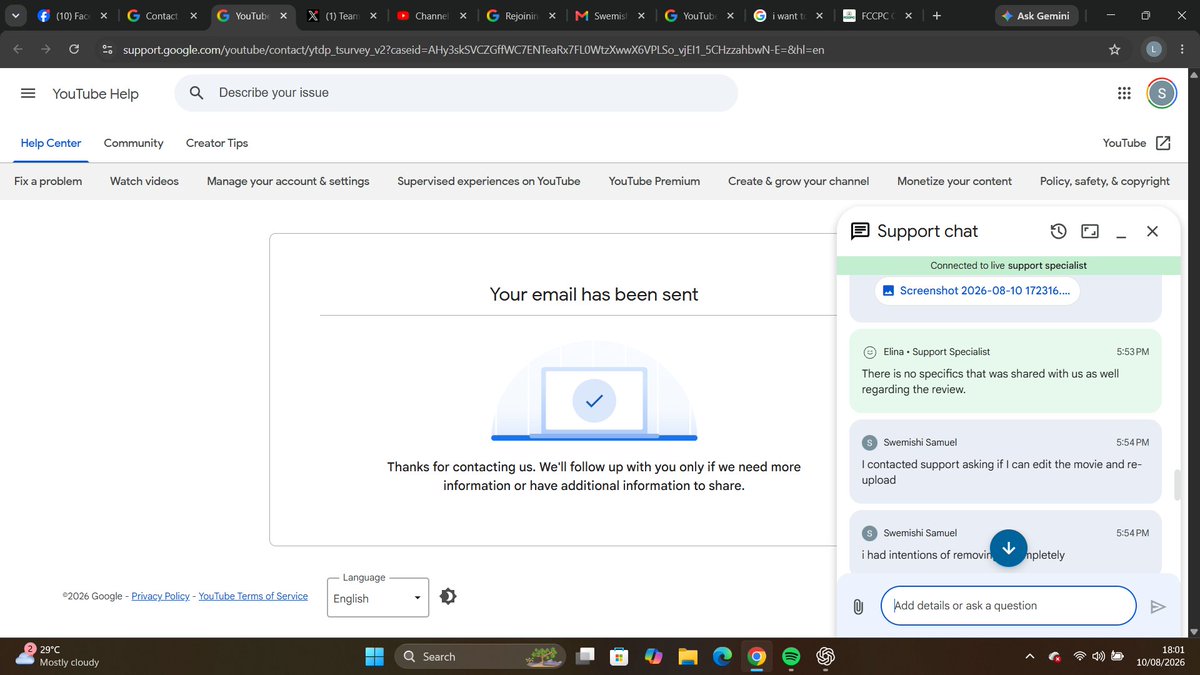Open Spotify from taskbar

[791, 657]
